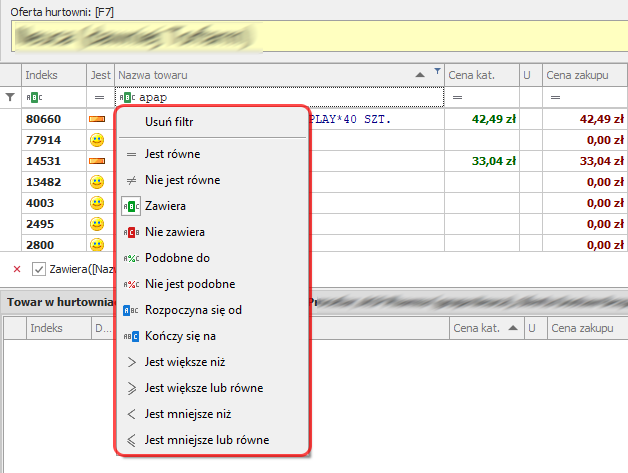Click the 'Indeks' column header in top grid
The height and width of the screenshot is (473, 628).
pos(42,75)
